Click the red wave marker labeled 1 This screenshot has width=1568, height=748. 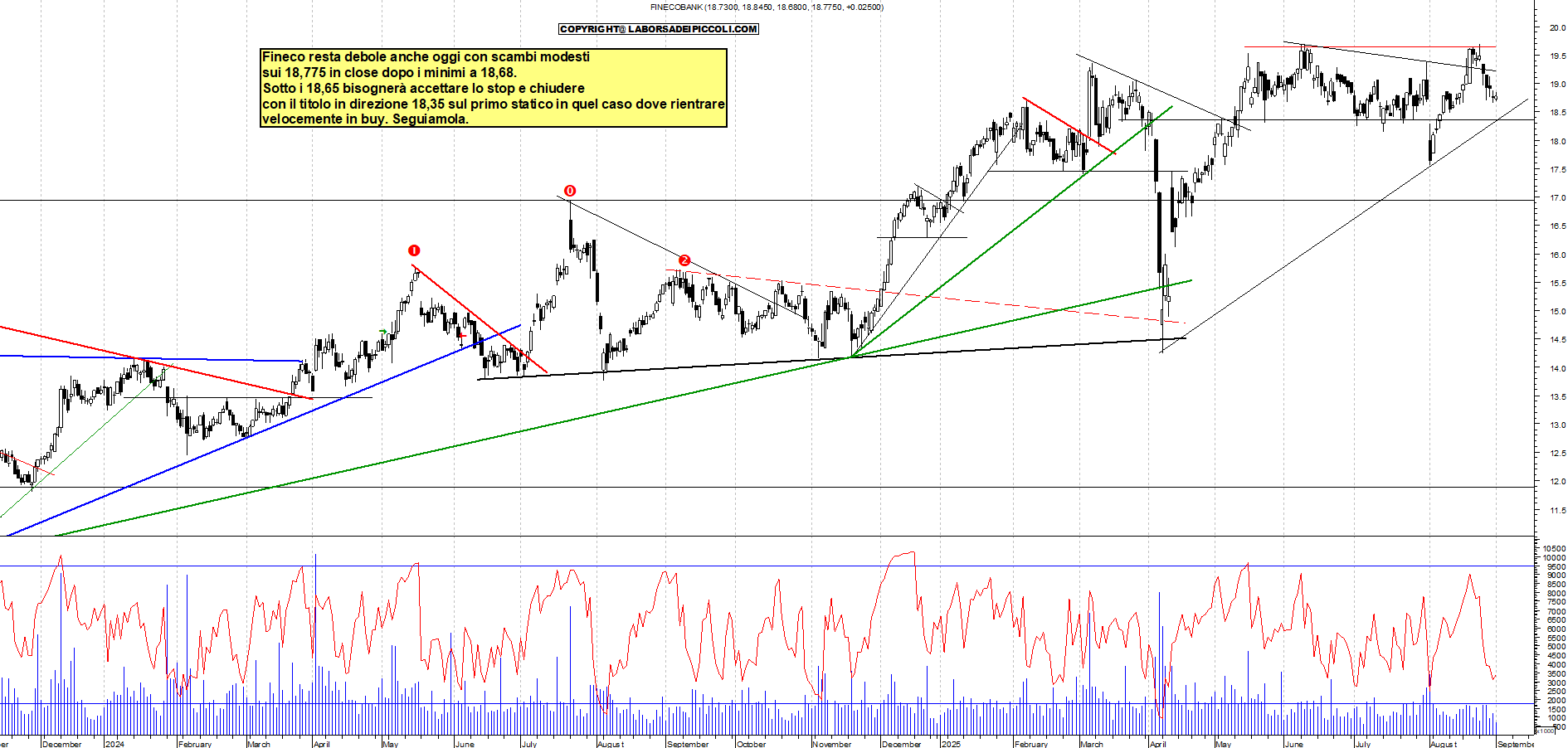pyautogui.click(x=414, y=250)
